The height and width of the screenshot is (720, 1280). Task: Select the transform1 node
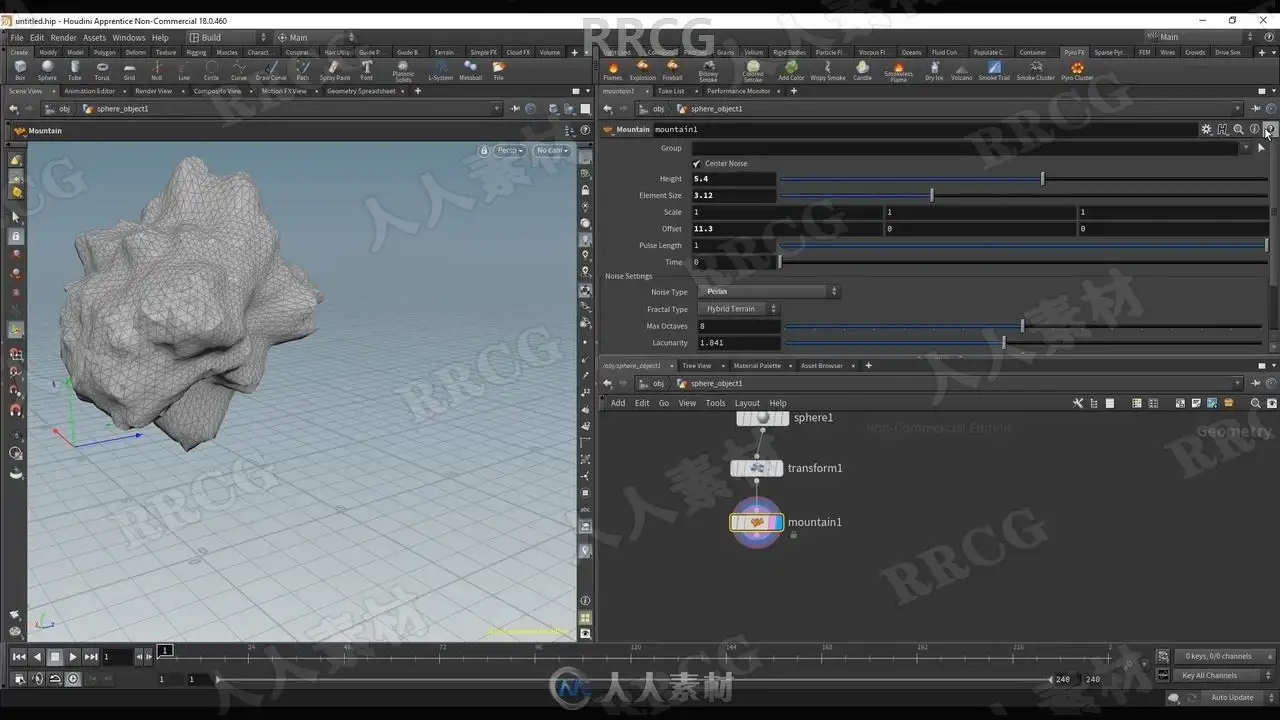(x=756, y=468)
